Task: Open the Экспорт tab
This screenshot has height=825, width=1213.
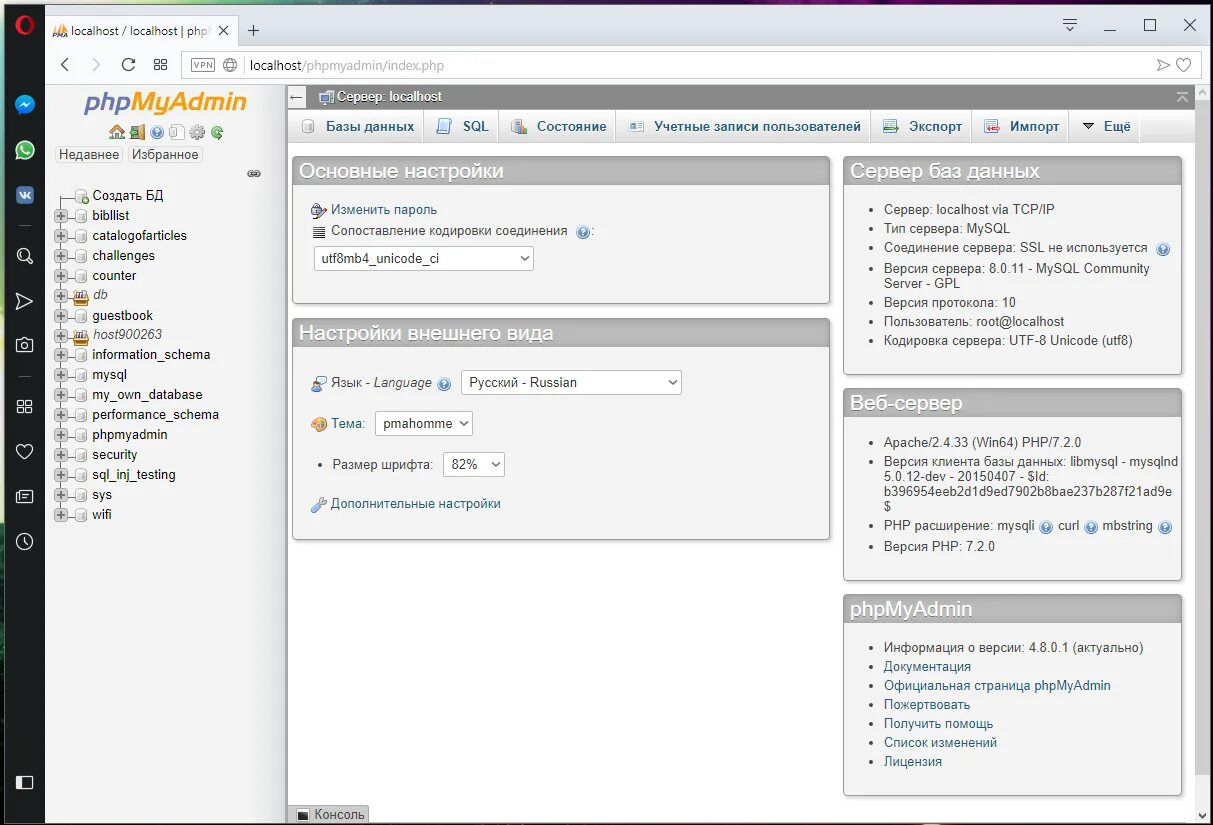Action: (x=921, y=127)
